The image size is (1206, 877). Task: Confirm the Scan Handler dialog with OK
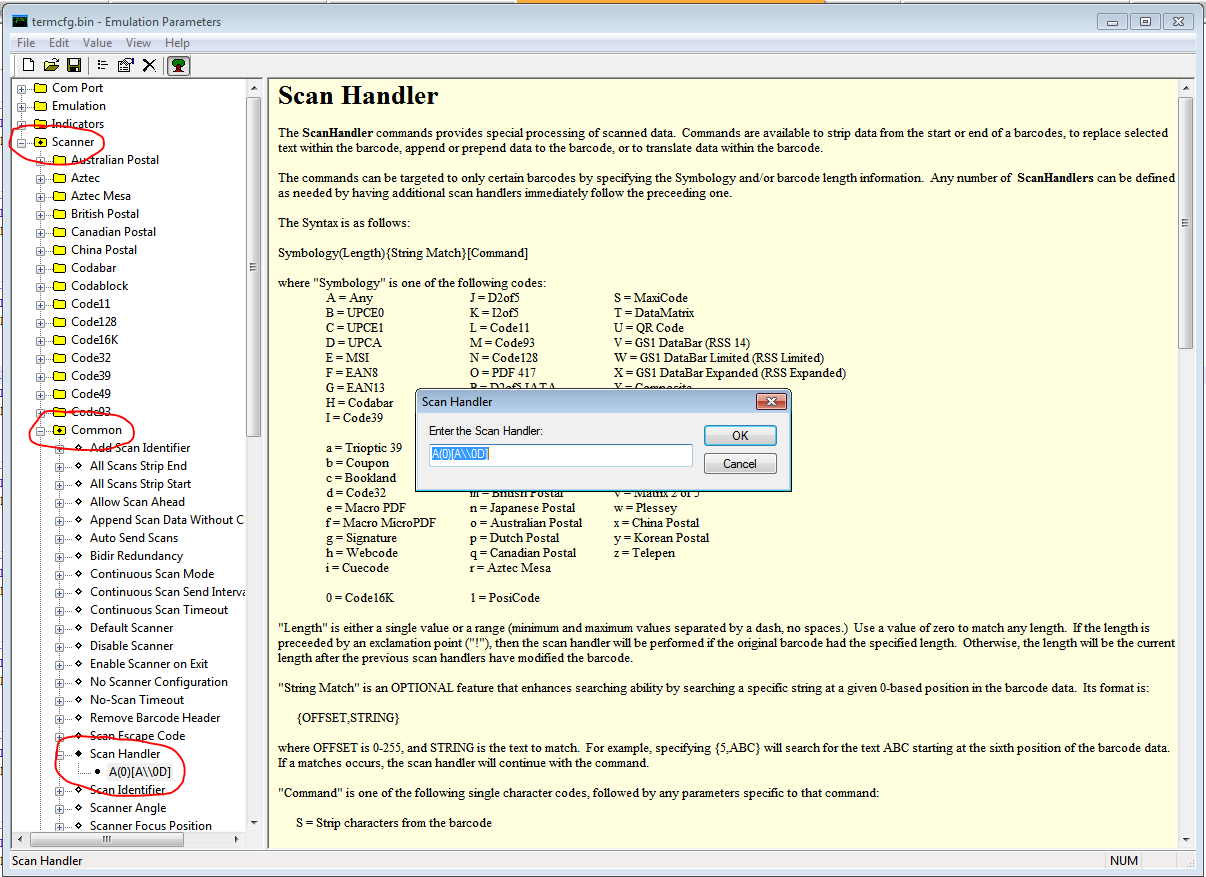click(739, 435)
